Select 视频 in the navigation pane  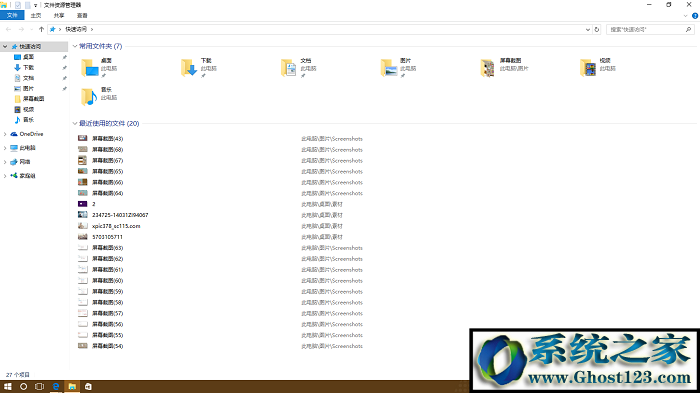[28, 109]
